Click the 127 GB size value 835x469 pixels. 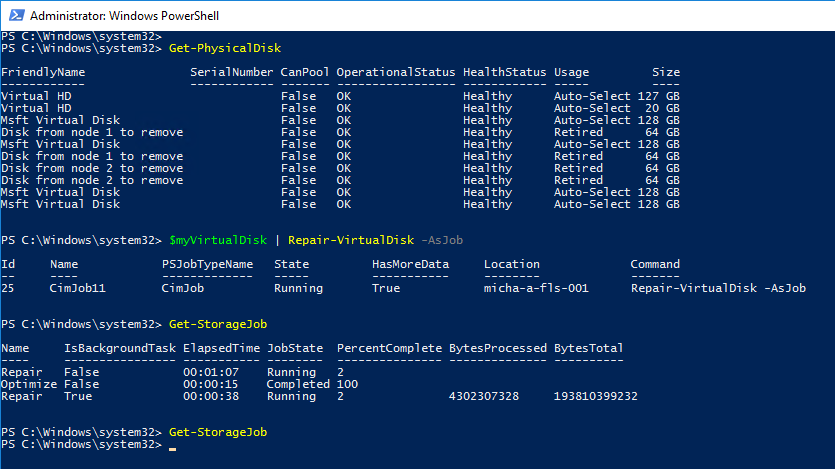659,96
